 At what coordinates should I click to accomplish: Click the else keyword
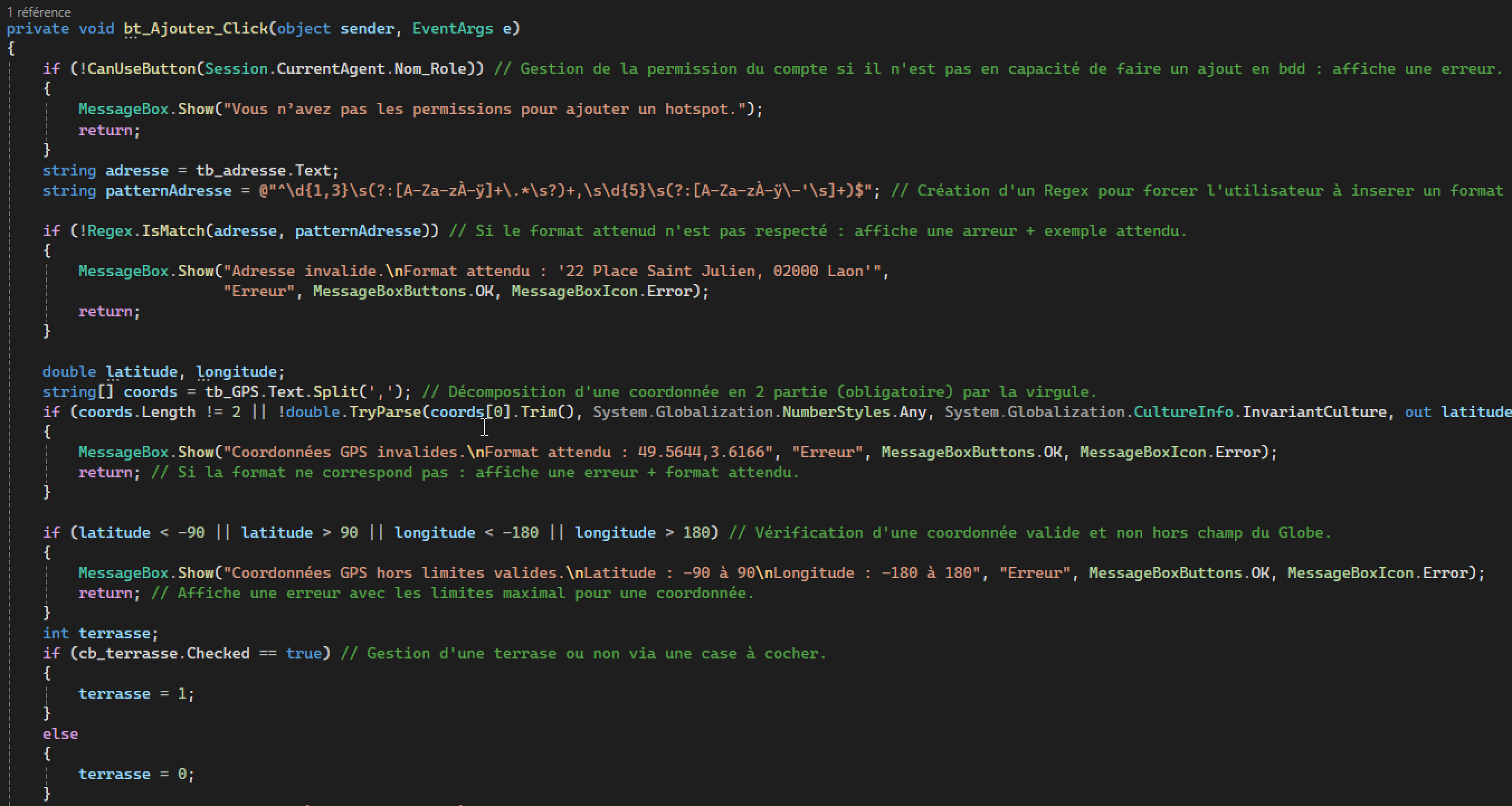point(60,734)
